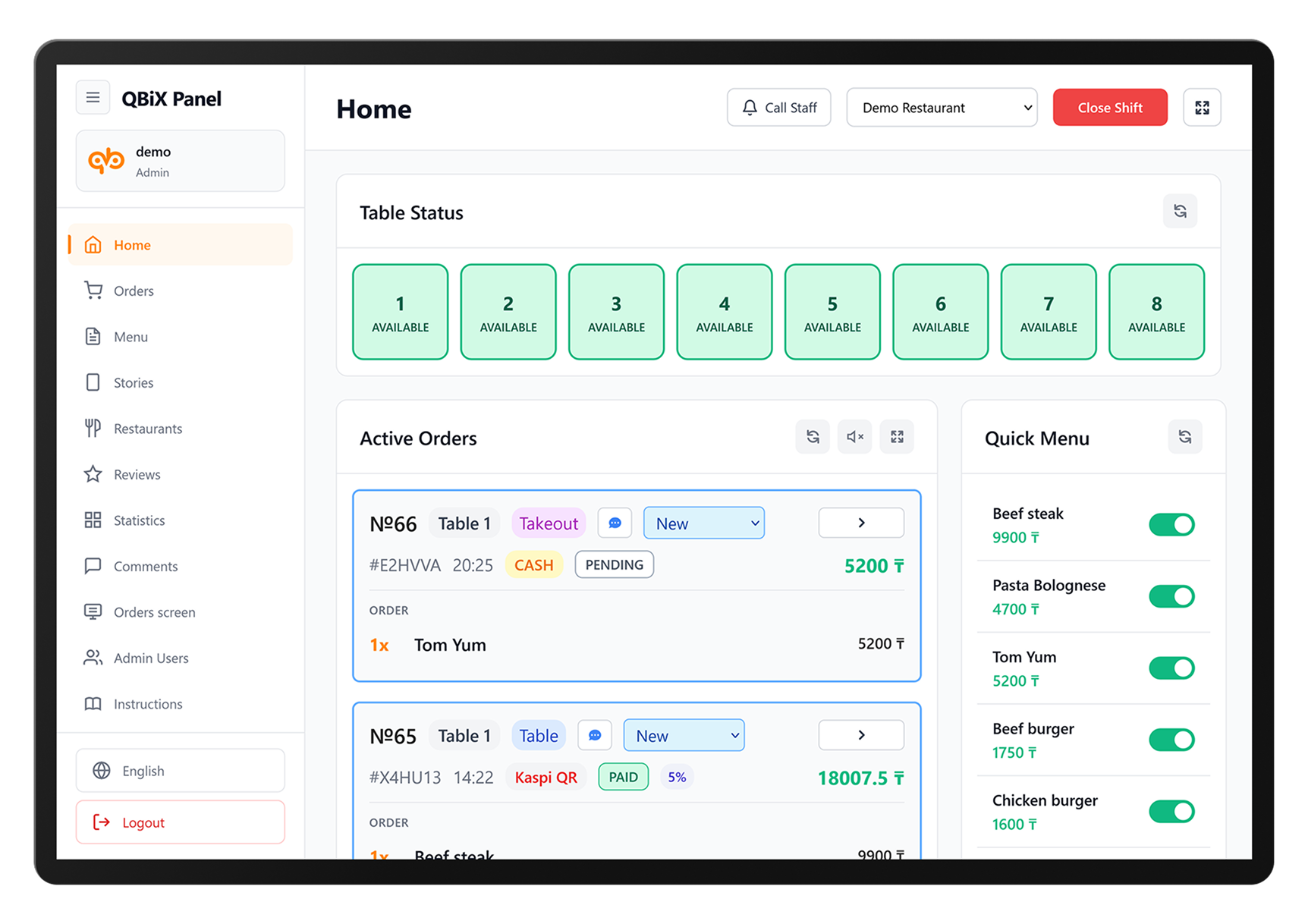The width and height of the screenshot is (1308, 924).
Task: Toggle Pasta Bolognese availability off
Action: (1171, 596)
